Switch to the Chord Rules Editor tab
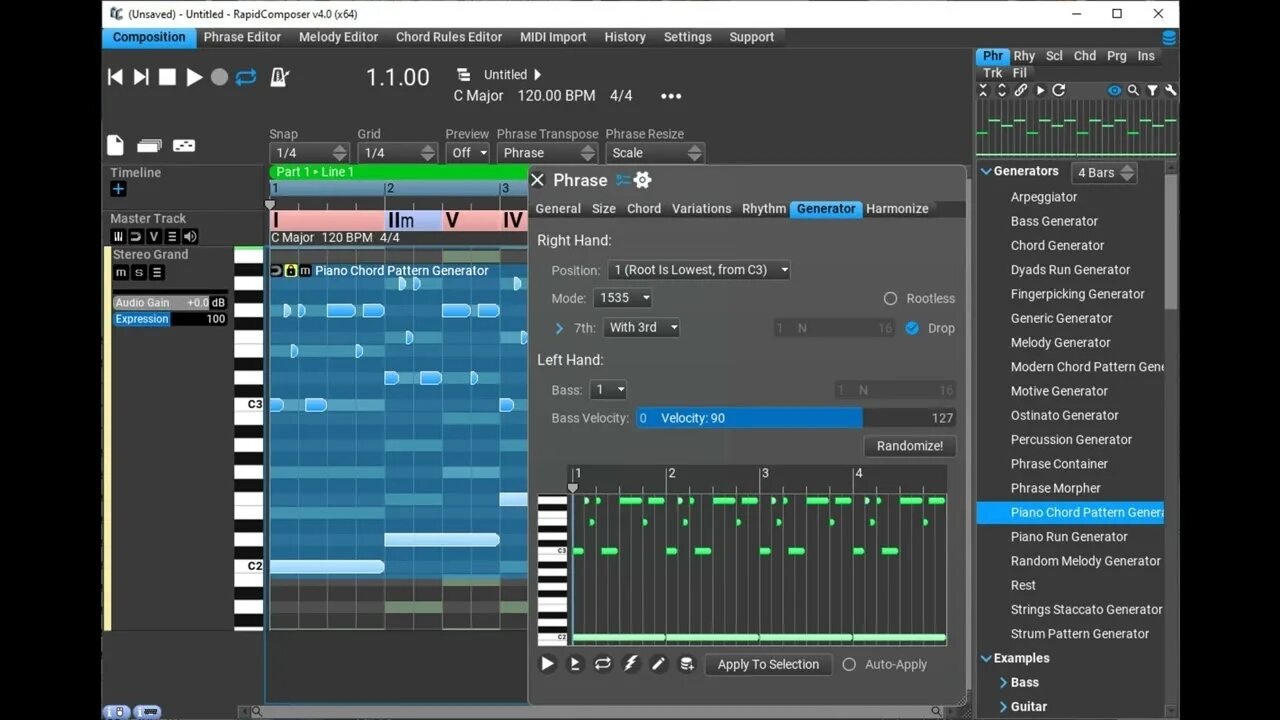This screenshot has width=1280, height=720. point(449,37)
